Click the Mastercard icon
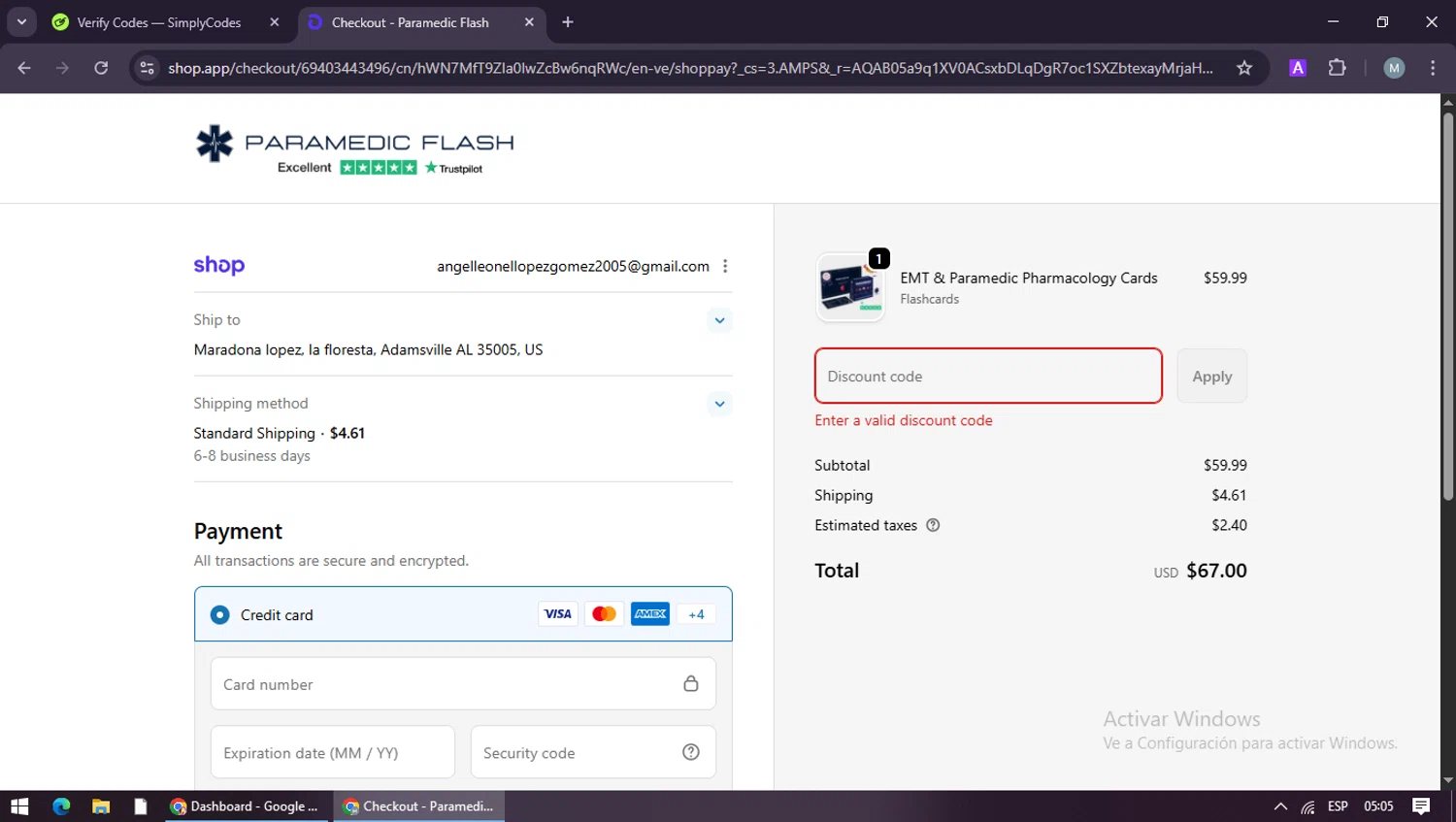This screenshot has height=822, width=1456. pyautogui.click(x=604, y=613)
